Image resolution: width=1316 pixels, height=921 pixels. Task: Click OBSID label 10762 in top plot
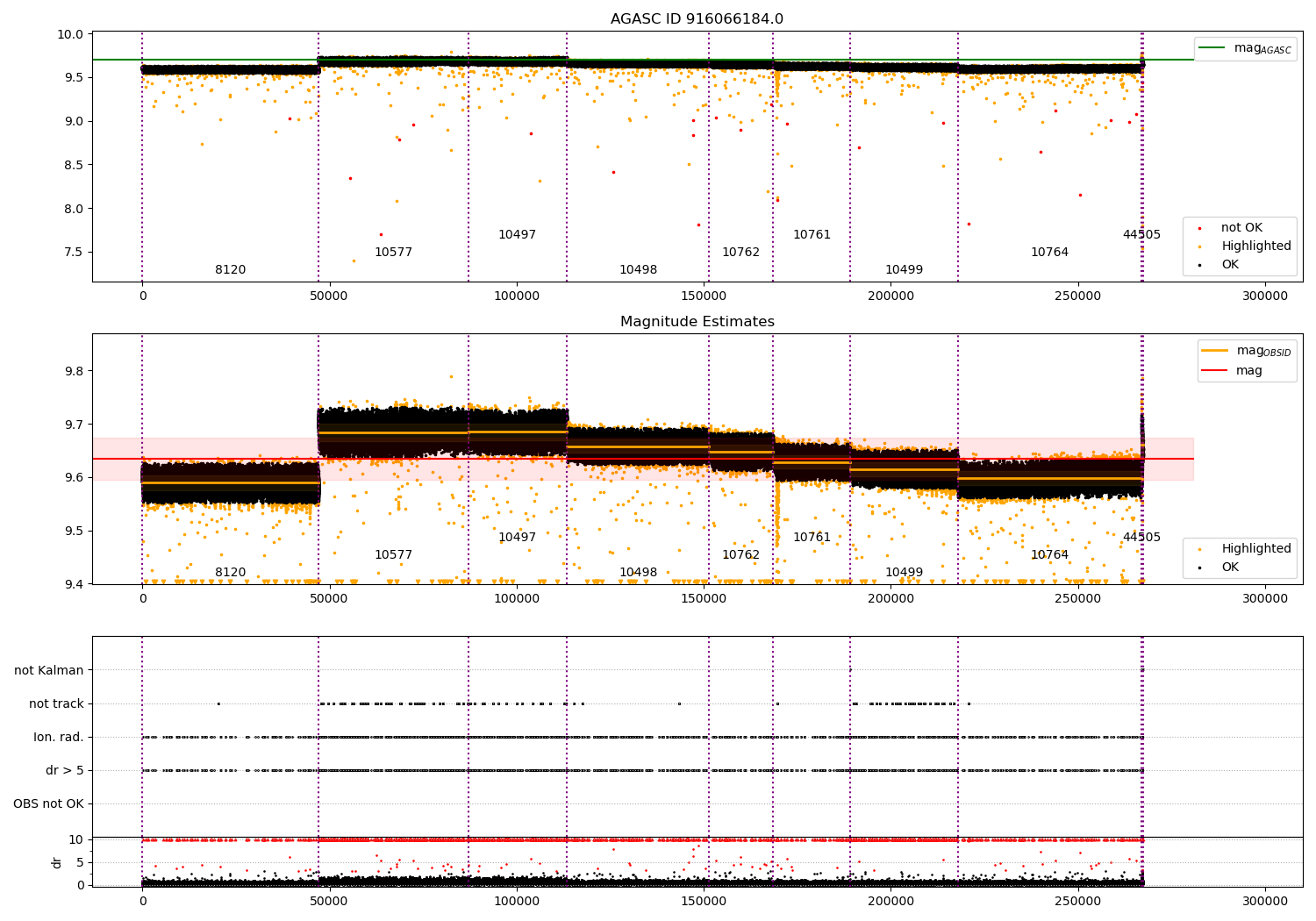(x=740, y=253)
